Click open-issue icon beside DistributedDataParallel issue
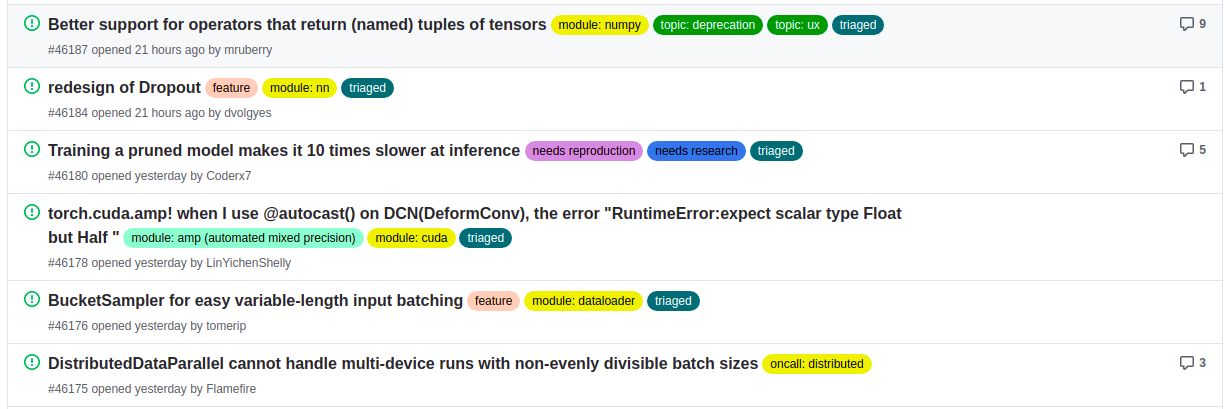Screen dimensions: 1231x409 click(32, 363)
